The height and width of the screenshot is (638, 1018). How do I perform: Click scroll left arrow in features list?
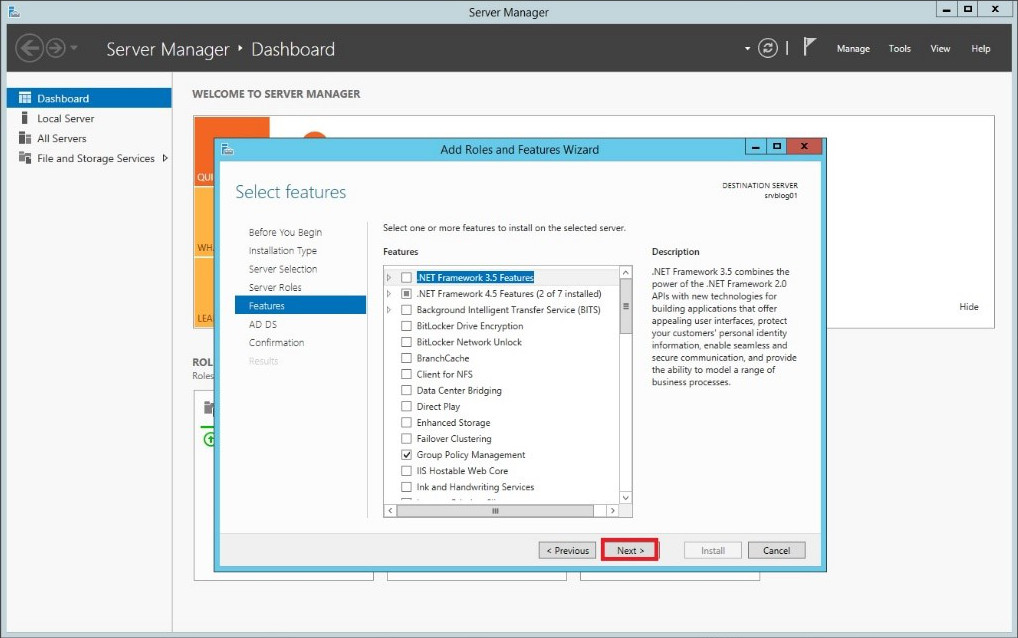pyautogui.click(x=390, y=511)
